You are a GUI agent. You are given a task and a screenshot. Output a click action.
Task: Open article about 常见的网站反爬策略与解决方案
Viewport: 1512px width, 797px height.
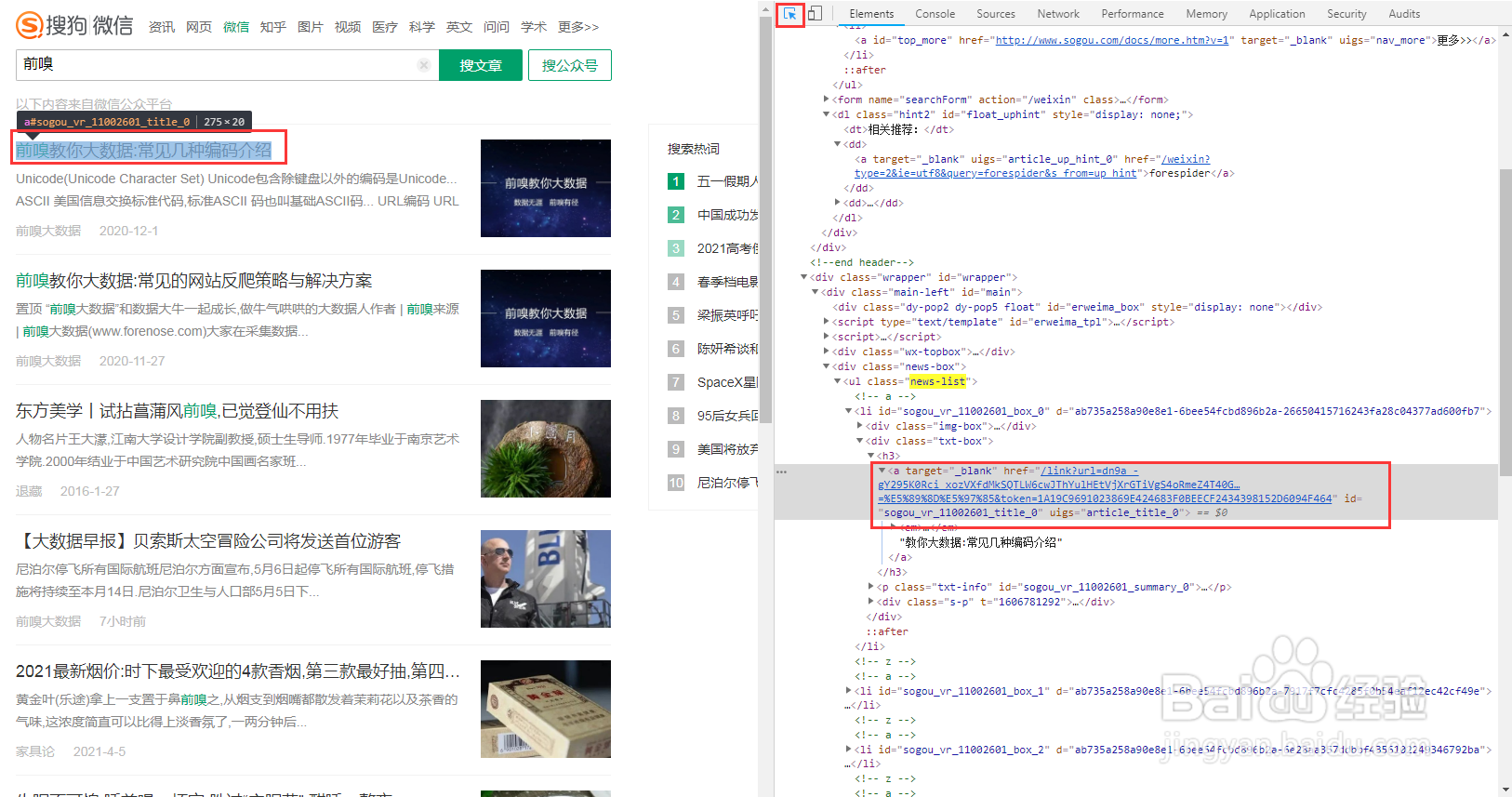(193, 281)
